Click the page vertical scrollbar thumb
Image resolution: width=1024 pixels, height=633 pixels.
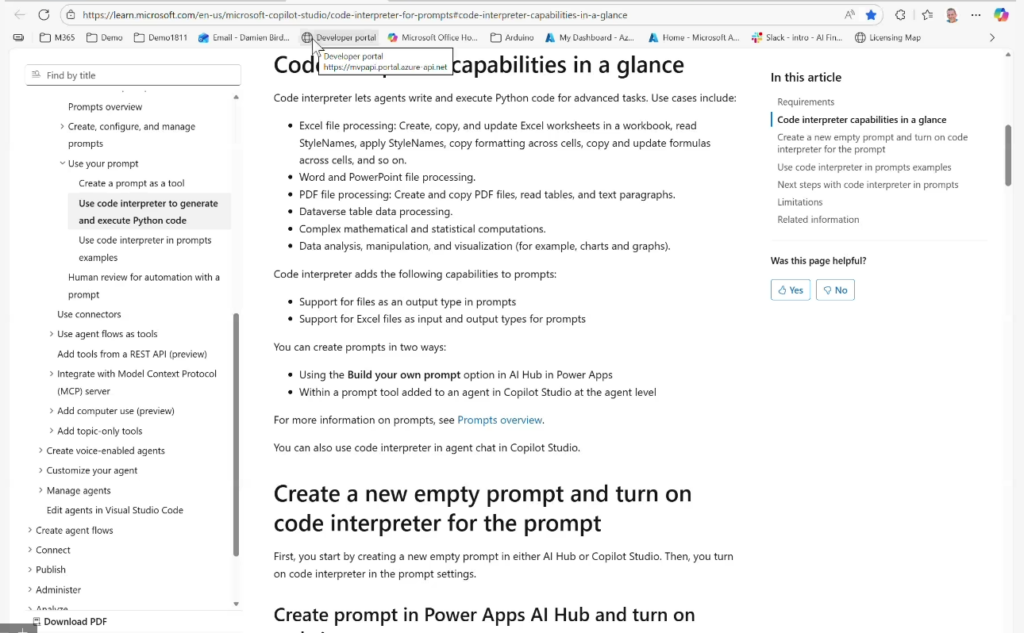pos(1008,155)
